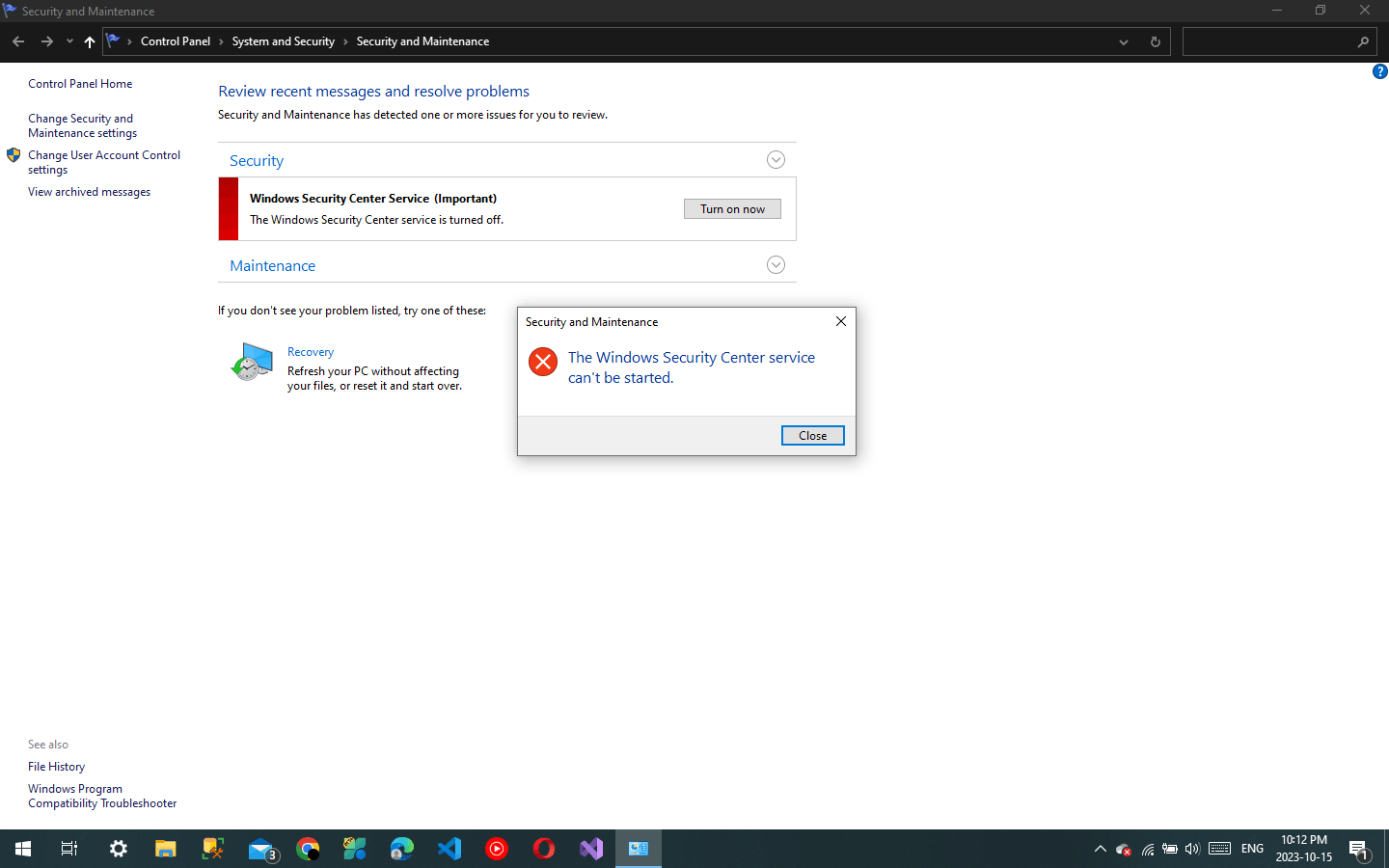Open the clock and calendar flyout
The image size is (1389, 868).
[x=1304, y=849]
